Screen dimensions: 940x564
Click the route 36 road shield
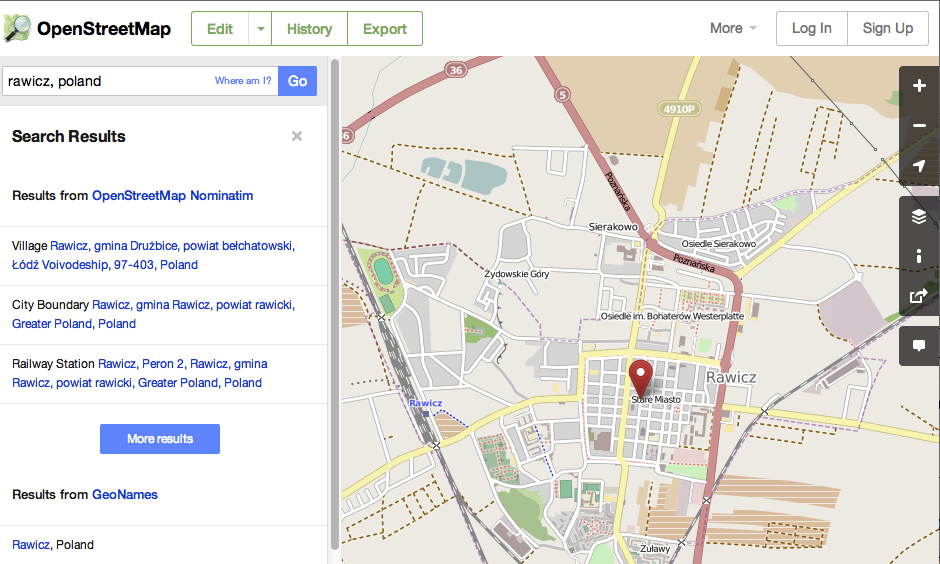456,70
